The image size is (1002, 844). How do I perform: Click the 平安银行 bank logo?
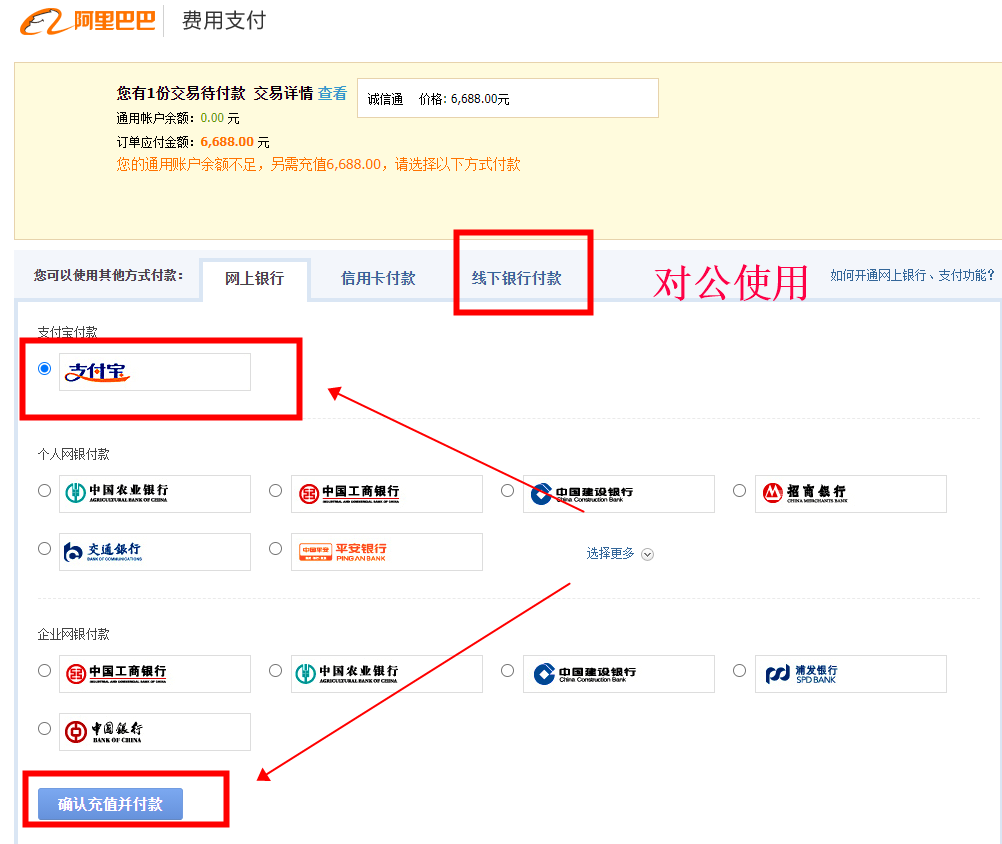tap(386, 551)
